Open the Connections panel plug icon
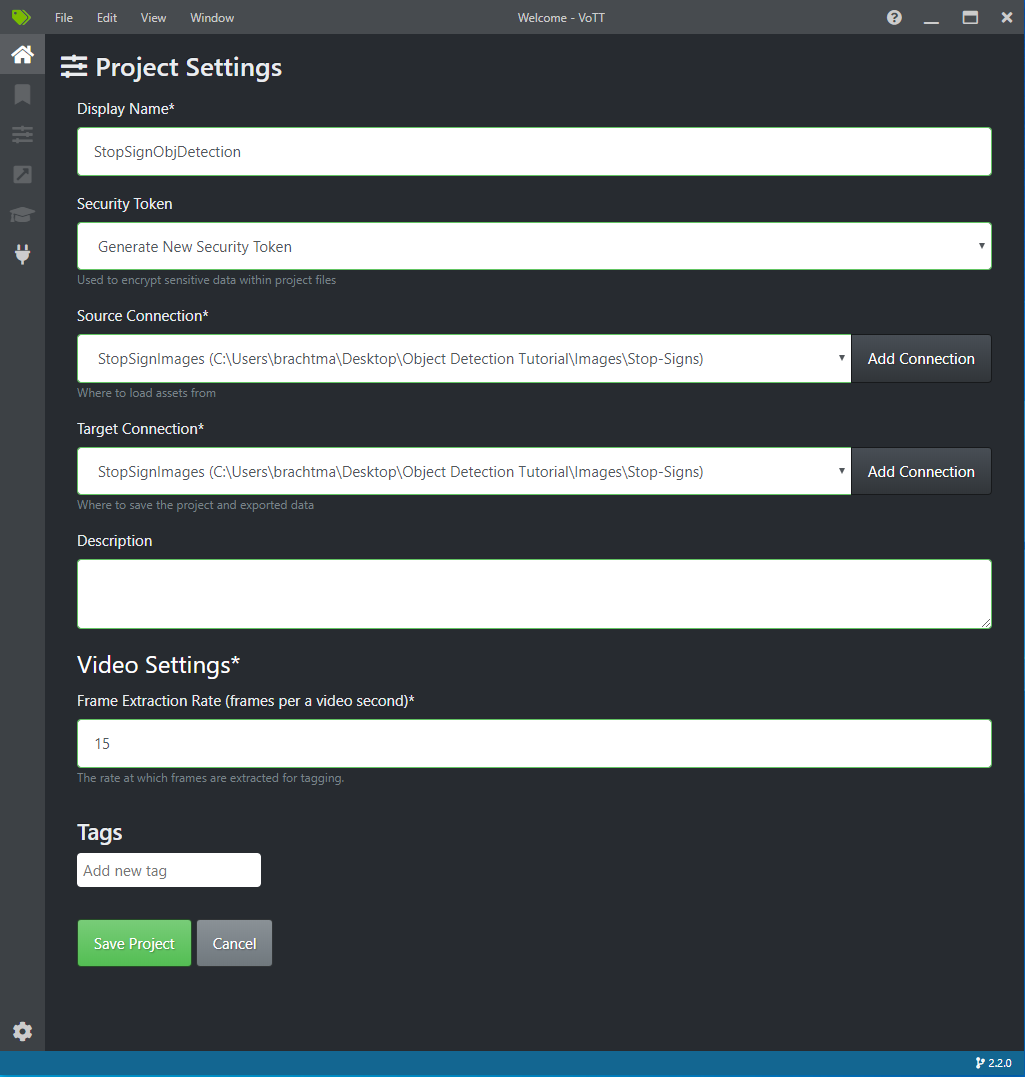Image resolution: width=1025 pixels, height=1077 pixels. point(22,254)
